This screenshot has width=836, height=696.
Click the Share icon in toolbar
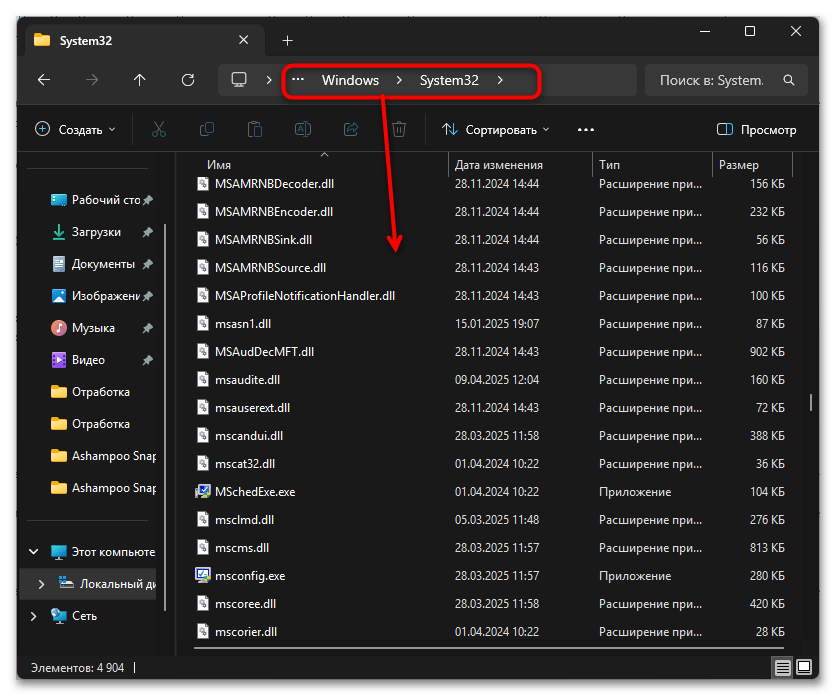pos(351,129)
